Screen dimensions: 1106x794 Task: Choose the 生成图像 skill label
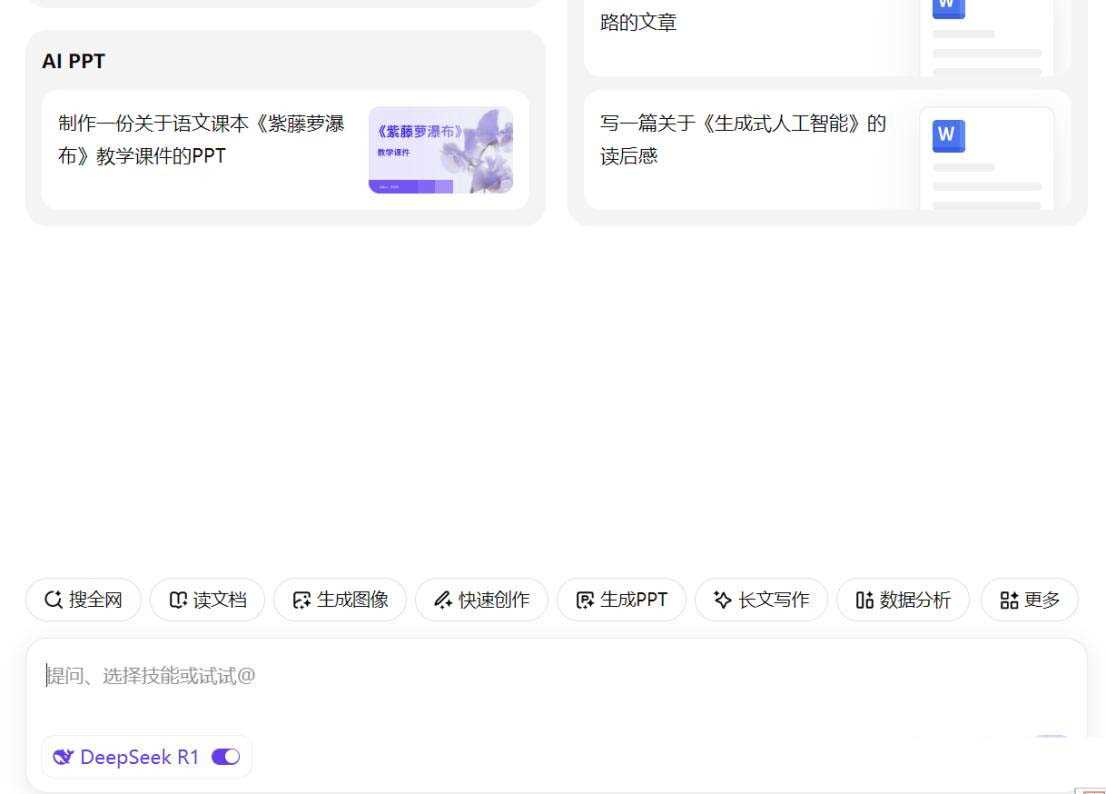point(353,600)
